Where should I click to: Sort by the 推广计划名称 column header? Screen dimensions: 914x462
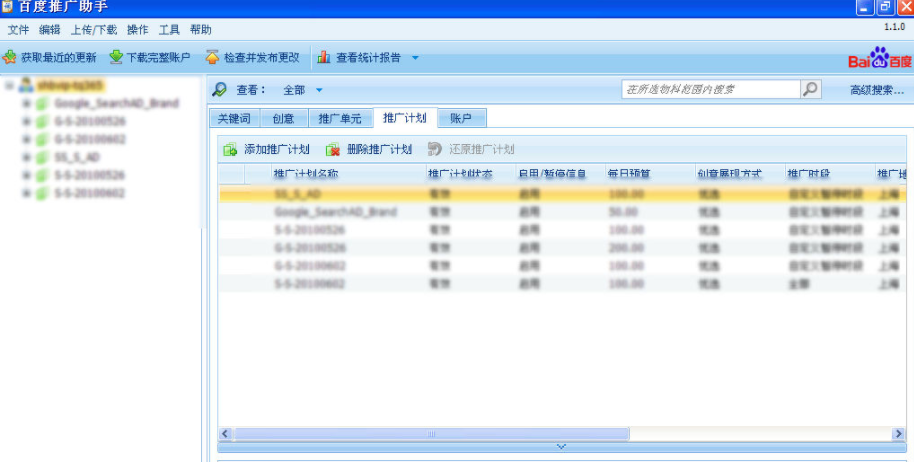pos(348,174)
